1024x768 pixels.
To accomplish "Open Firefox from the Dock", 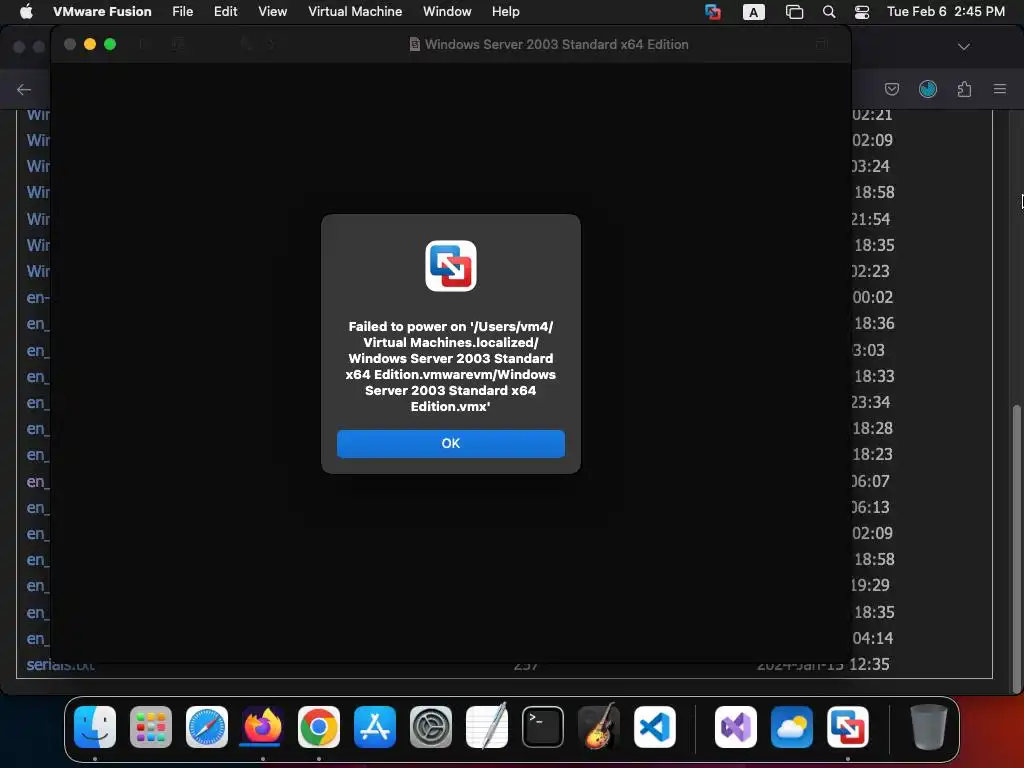I will (x=263, y=727).
